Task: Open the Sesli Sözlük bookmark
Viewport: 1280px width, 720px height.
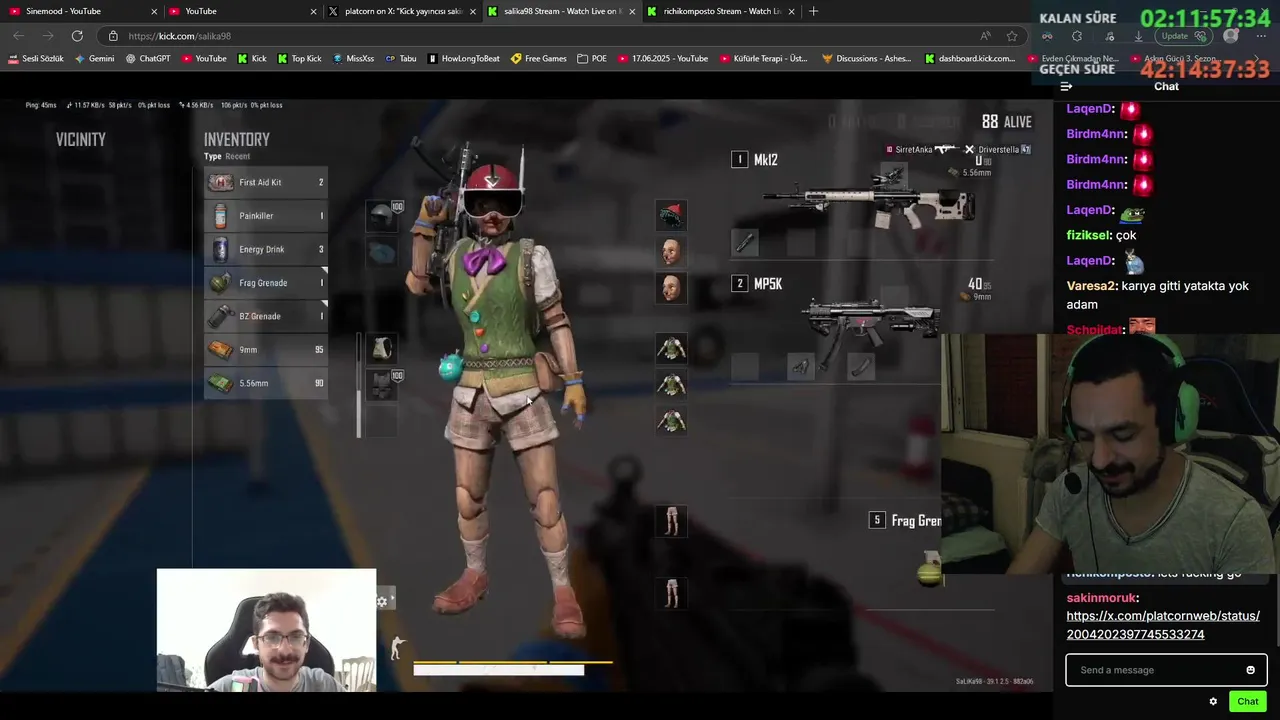Action: click(x=36, y=59)
